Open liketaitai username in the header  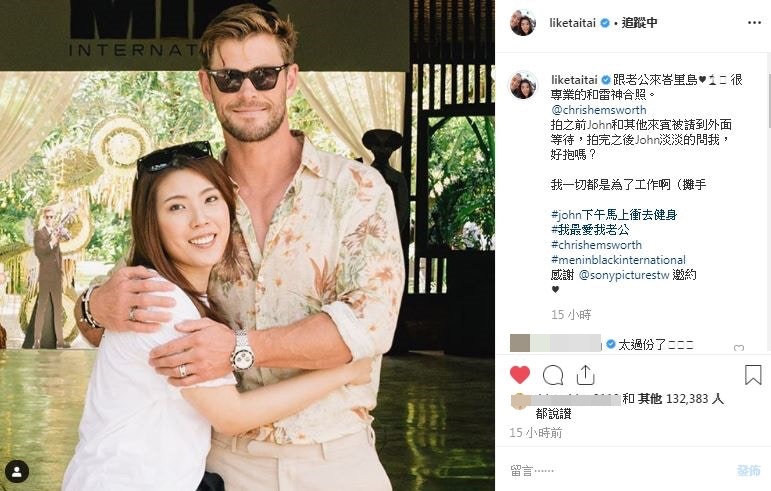tap(573, 23)
